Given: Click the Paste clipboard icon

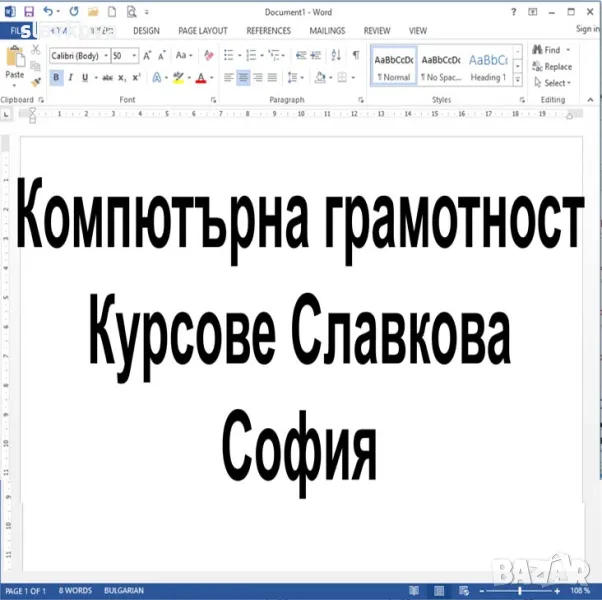Looking at the screenshot, I should (x=15, y=64).
